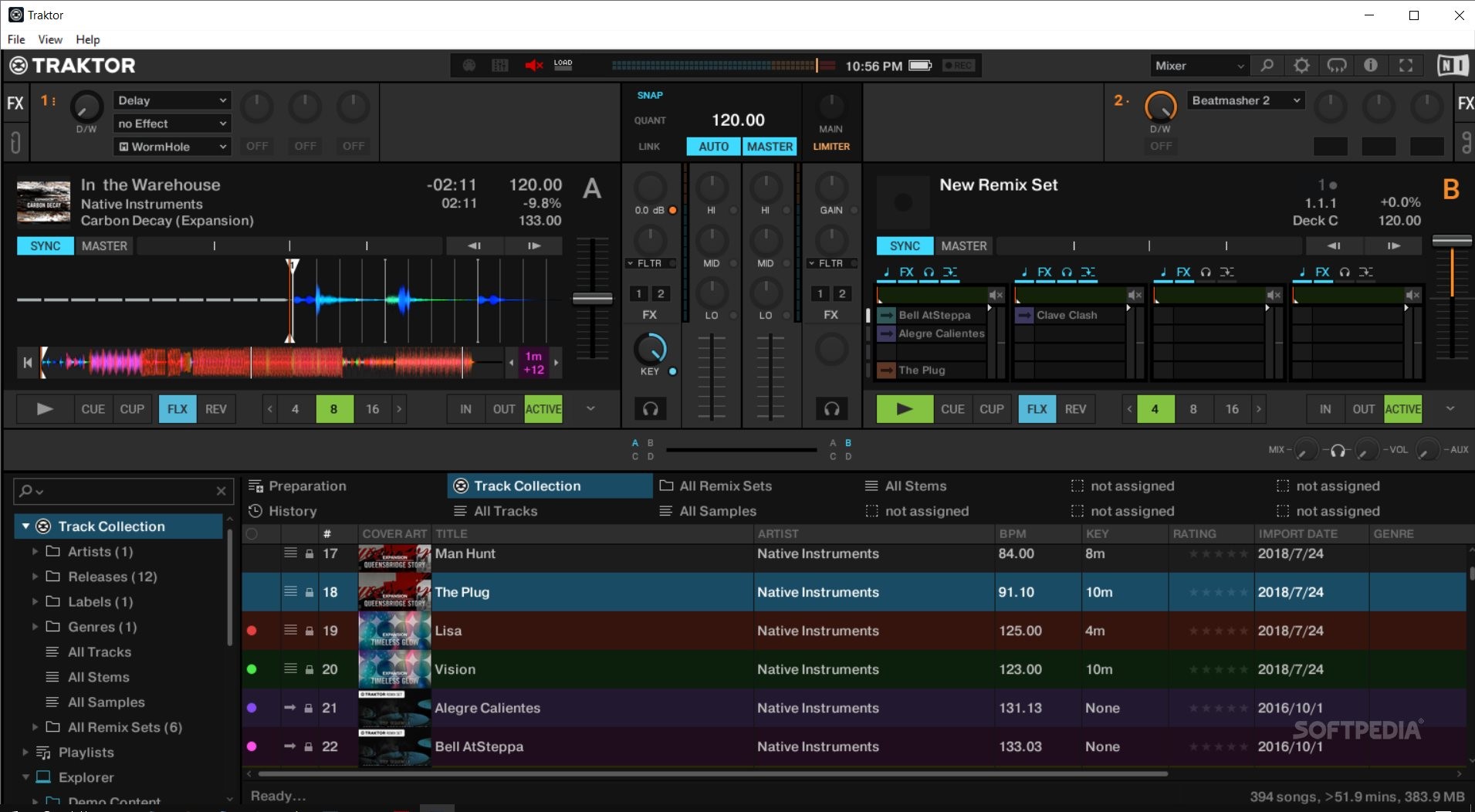Click the Deck A KEY knob
This screenshot has height=812, width=1475.
(x=650, y=349)
